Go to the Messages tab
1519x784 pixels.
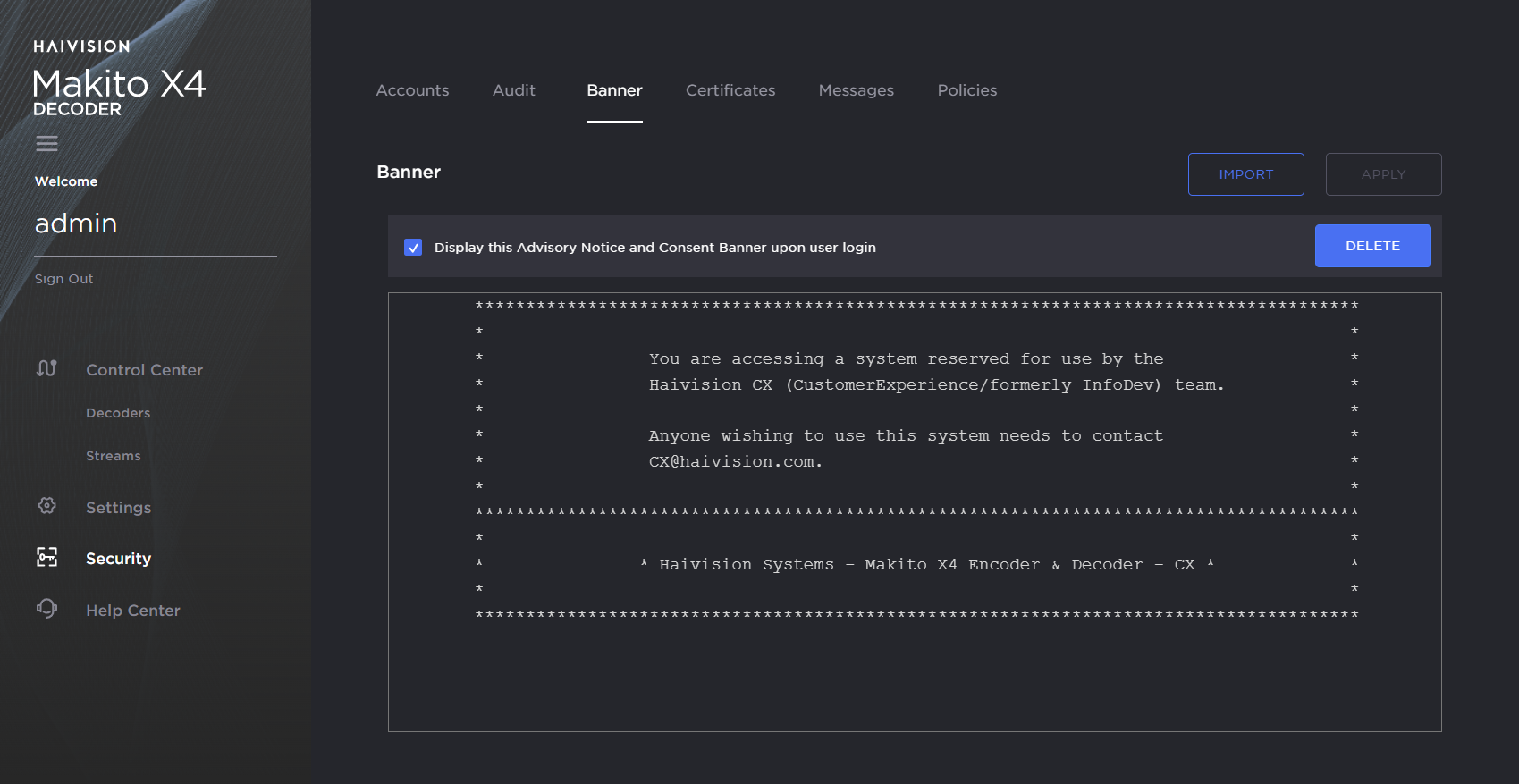856,90
